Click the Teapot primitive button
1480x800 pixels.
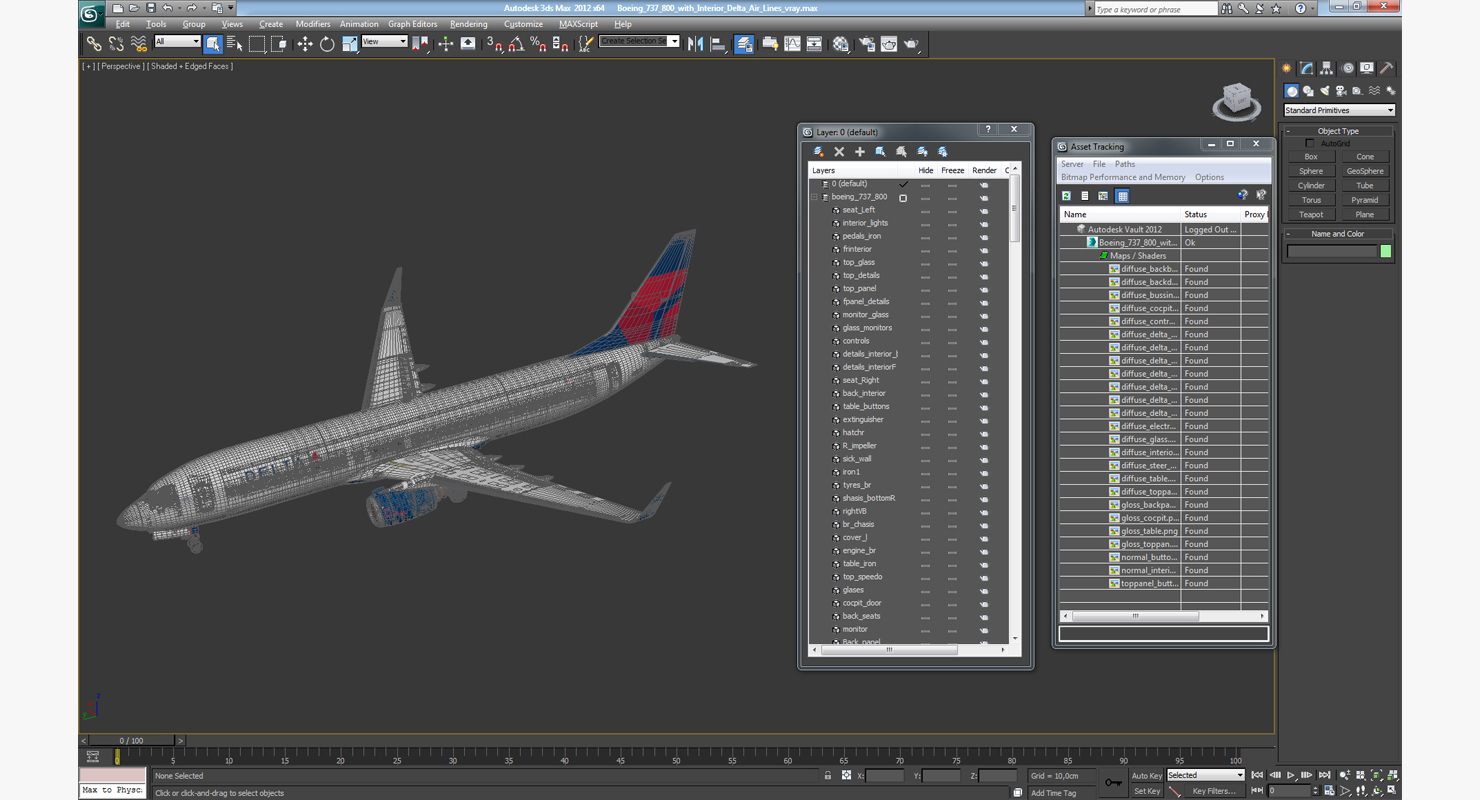pyautogui.click(x=1311, y=215)
